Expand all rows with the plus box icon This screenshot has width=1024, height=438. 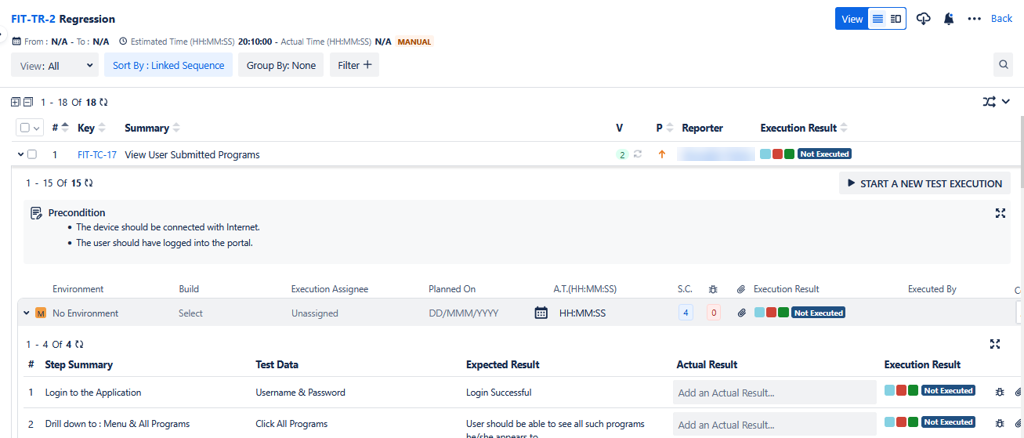coord(16,102)
